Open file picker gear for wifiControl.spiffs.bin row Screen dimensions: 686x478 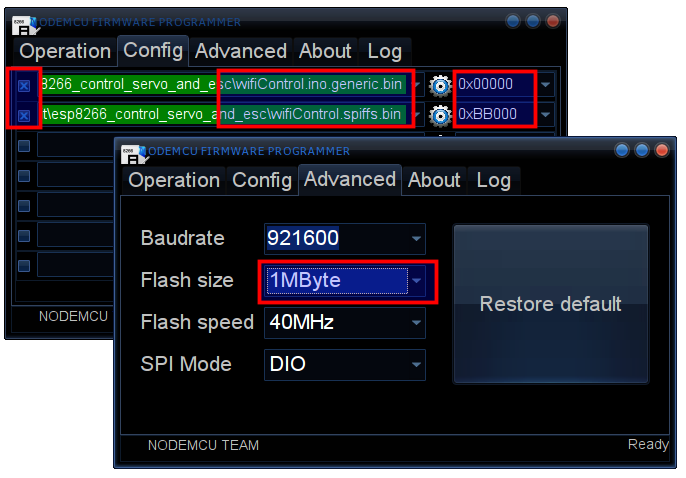(440, 116)
